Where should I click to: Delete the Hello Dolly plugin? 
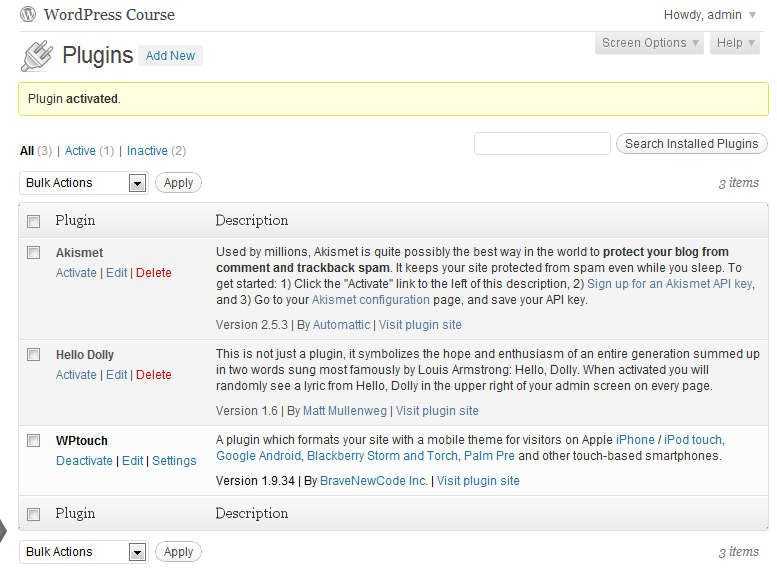tap(154, 375)
